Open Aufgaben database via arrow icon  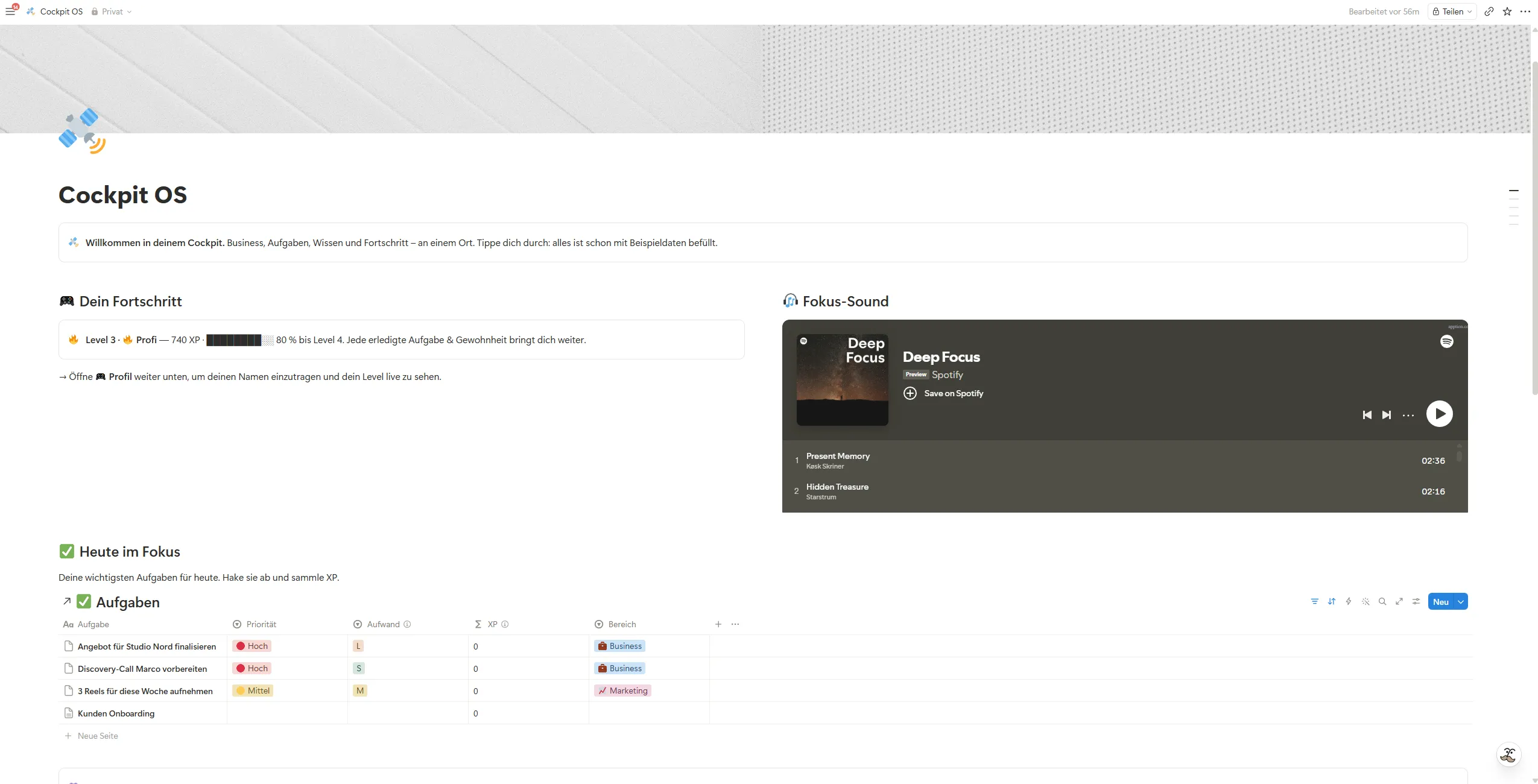point(67,601)
